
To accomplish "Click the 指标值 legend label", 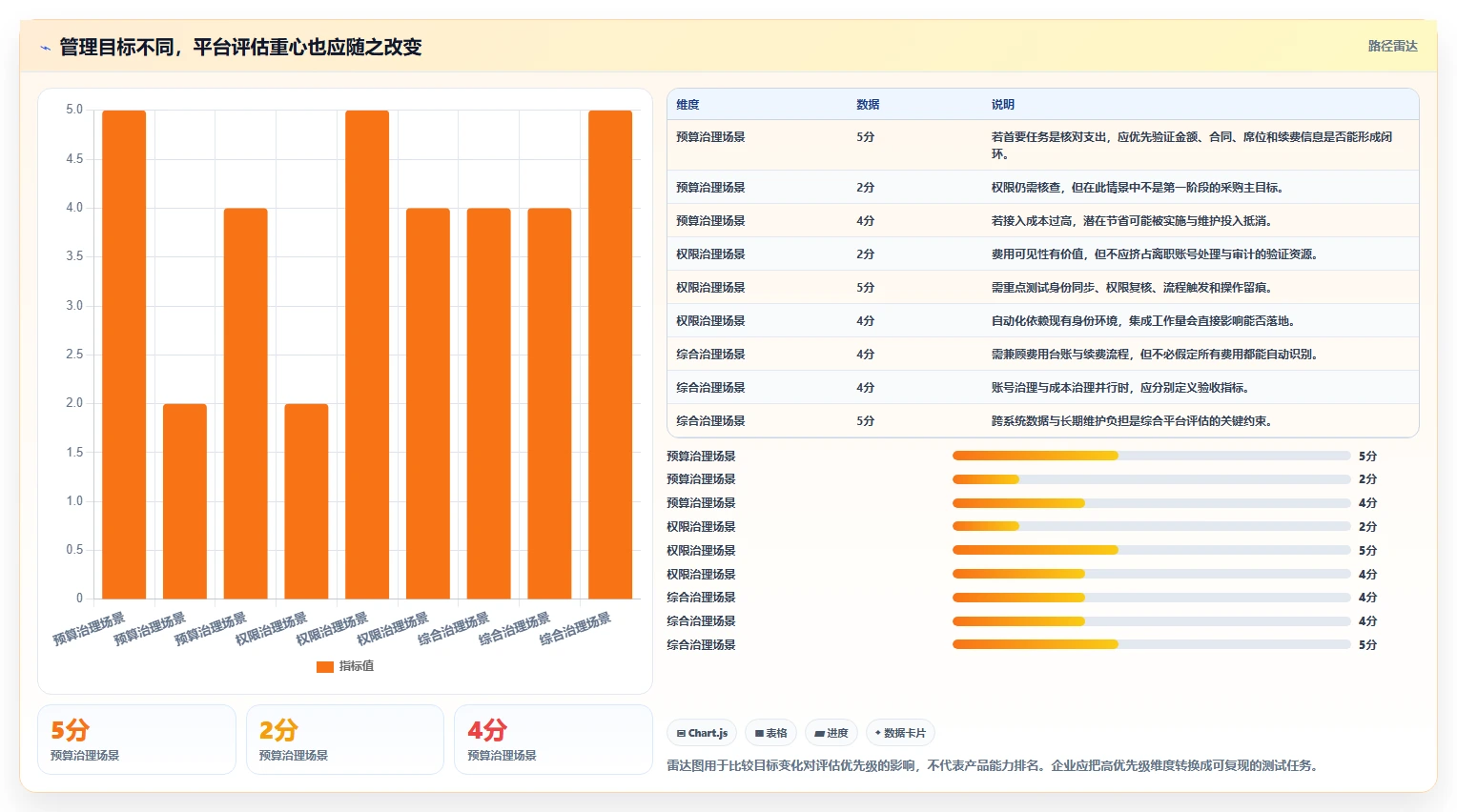I will coord(357,666).
